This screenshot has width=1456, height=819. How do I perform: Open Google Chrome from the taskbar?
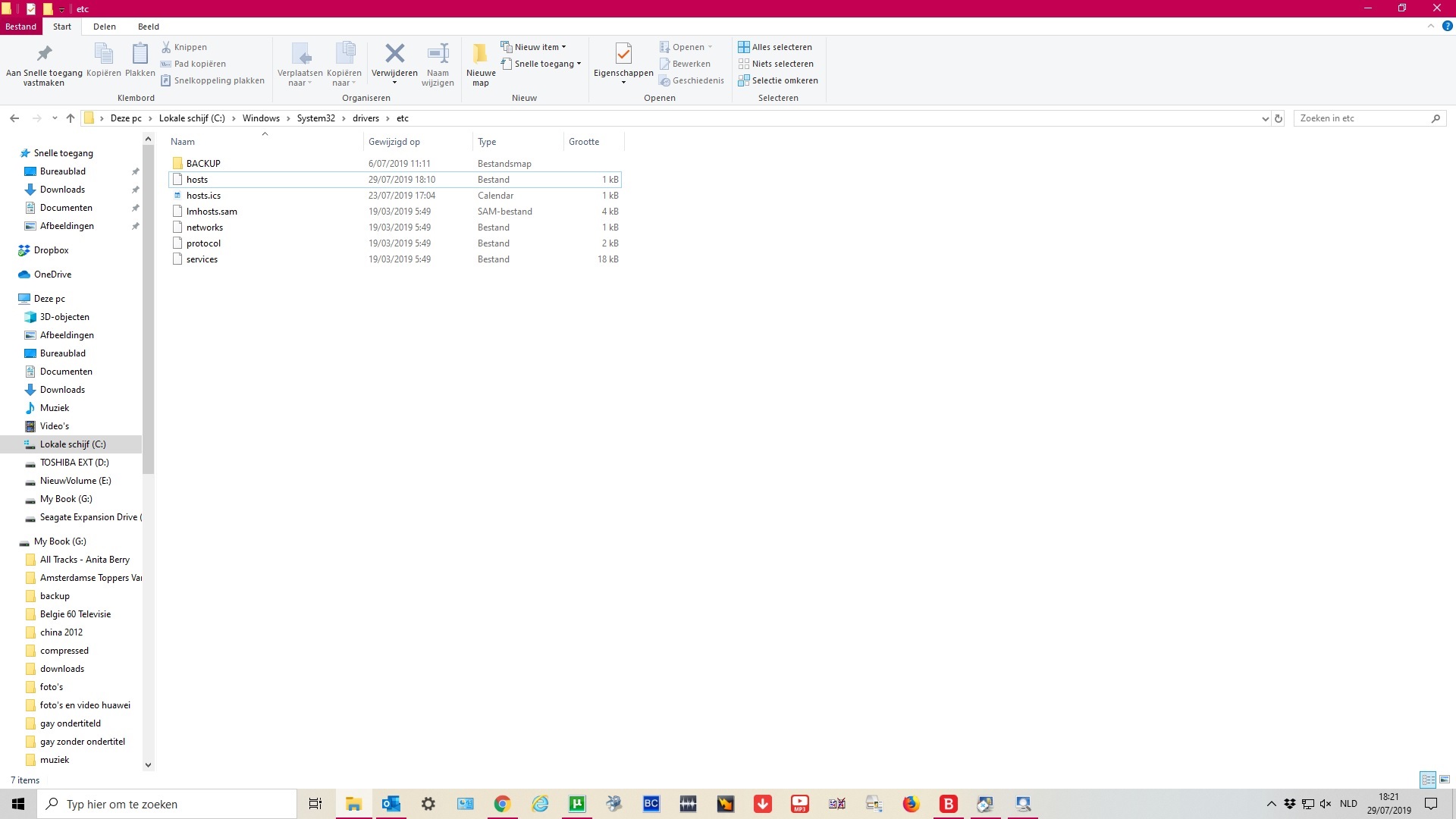tap(502, 804)
